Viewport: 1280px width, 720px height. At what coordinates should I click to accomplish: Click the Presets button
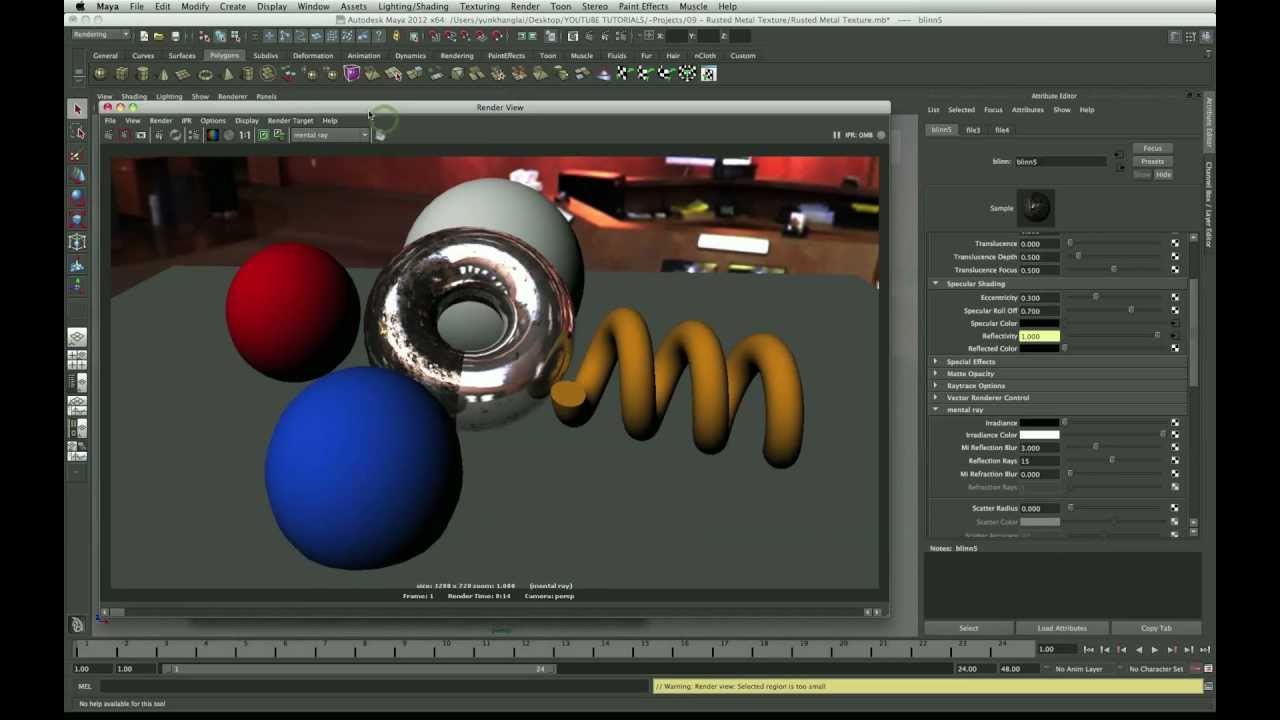1152,161
